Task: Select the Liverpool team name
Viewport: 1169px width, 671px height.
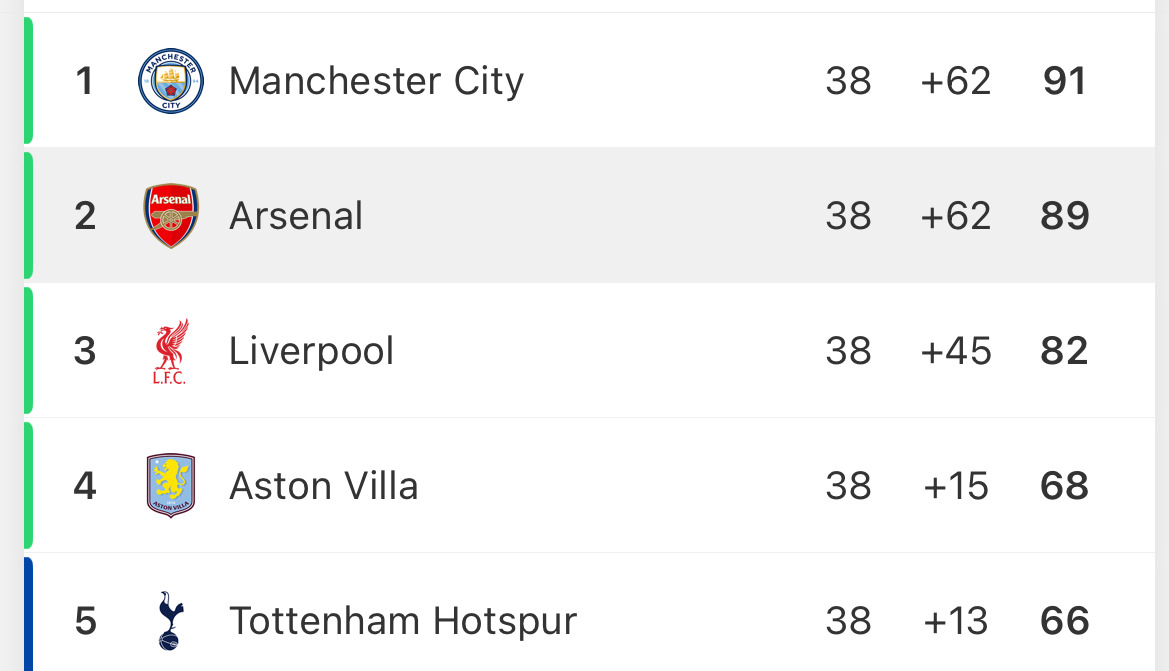Action: [x=311, y=351]
